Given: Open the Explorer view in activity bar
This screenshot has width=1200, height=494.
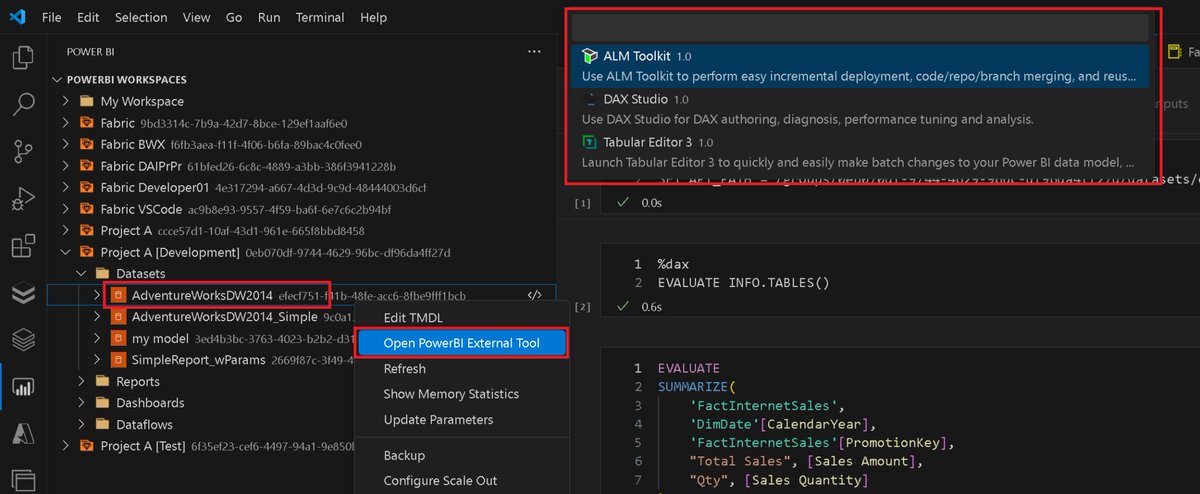Looking at the screenshot, I should [22, 57].
